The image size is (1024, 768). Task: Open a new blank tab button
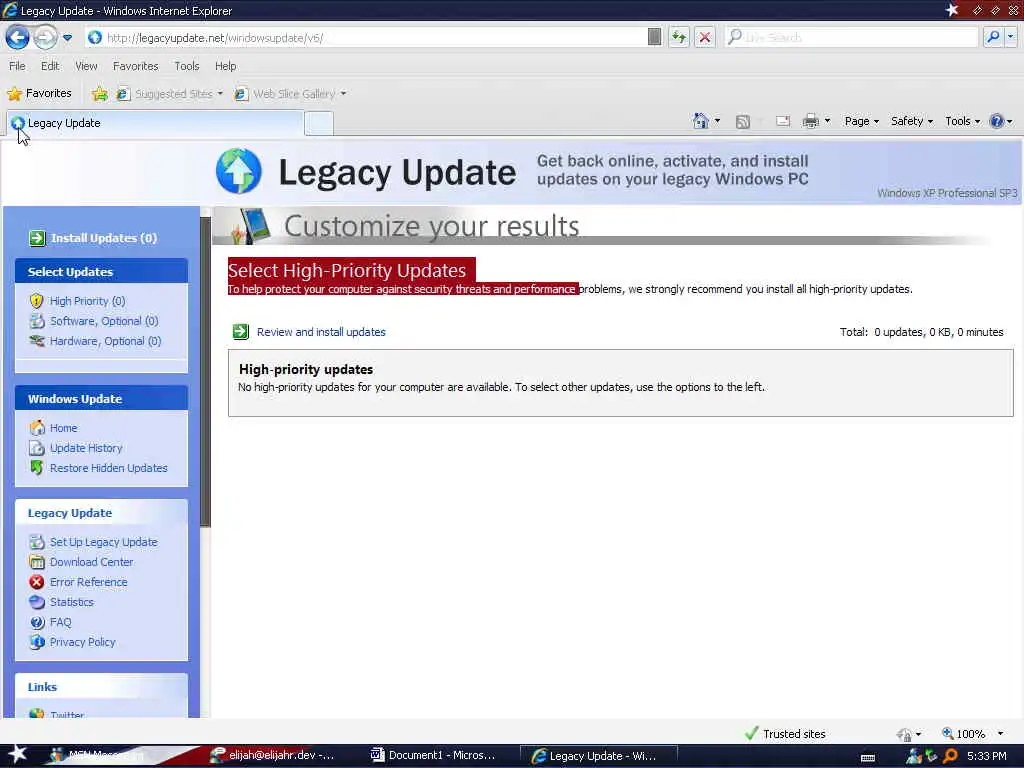pos(319,123)
